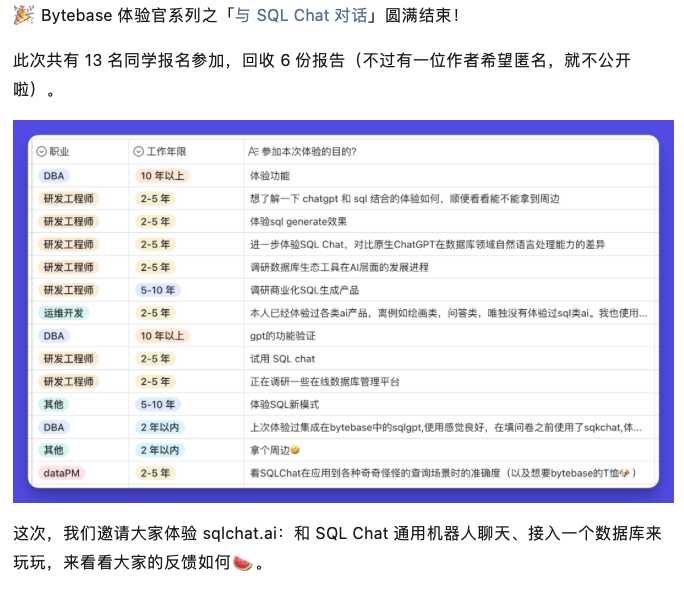This screenshot has height=594, width=684.
Task: Click 2-5 年 tag in the dataPM row
Action: click(x=155, y=473)
